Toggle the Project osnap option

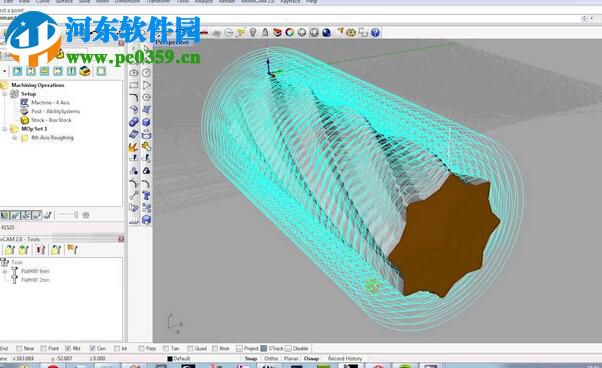(239, 348)
